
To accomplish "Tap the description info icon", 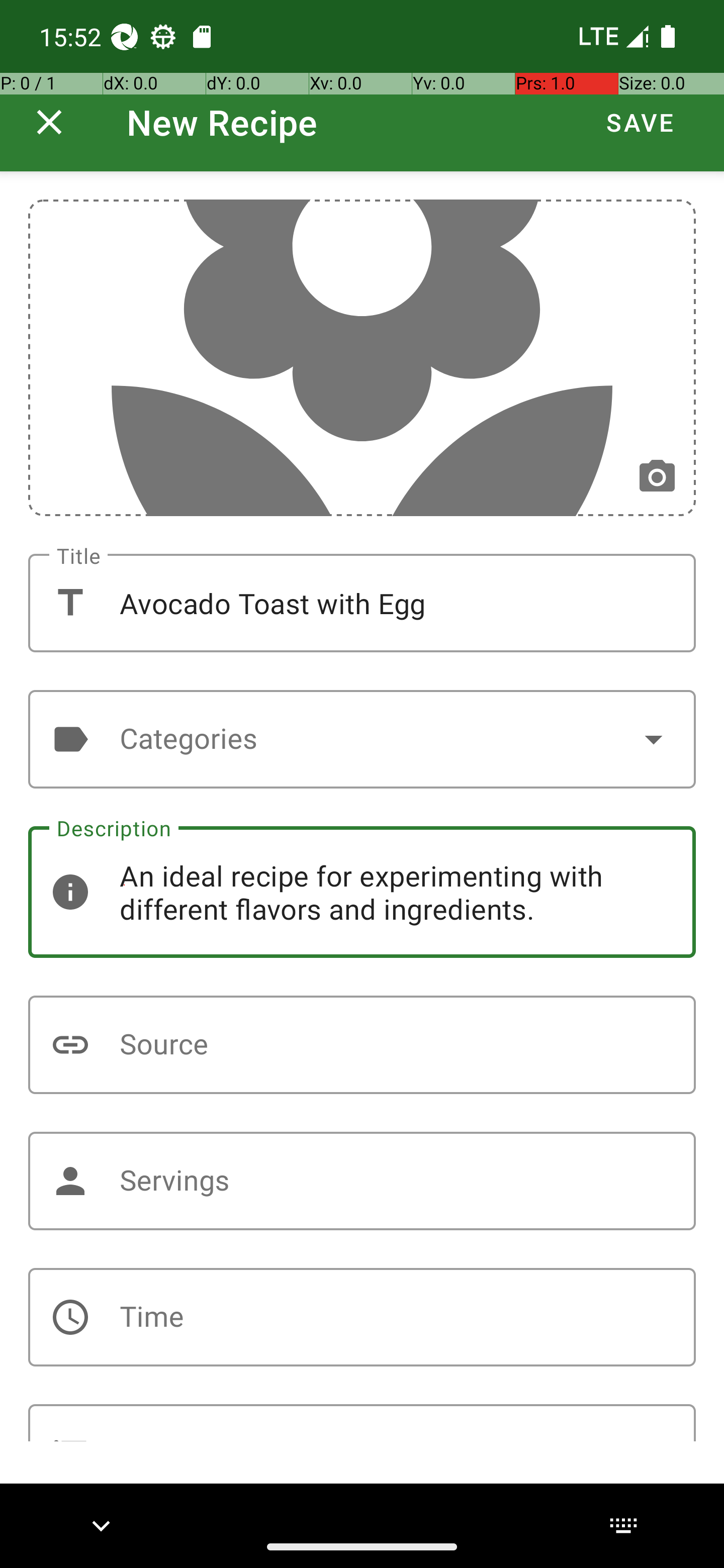I will click(70, 892).
